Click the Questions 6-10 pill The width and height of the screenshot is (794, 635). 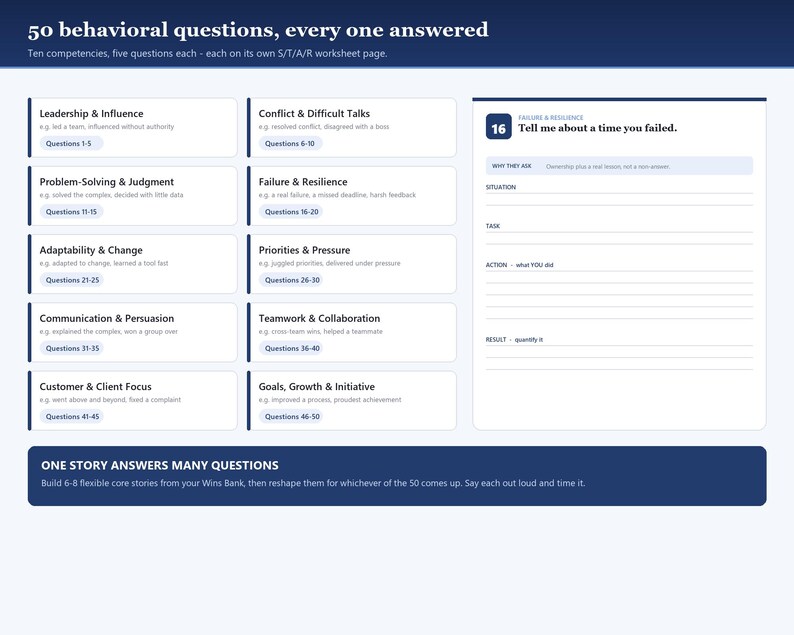click(290, 143)
